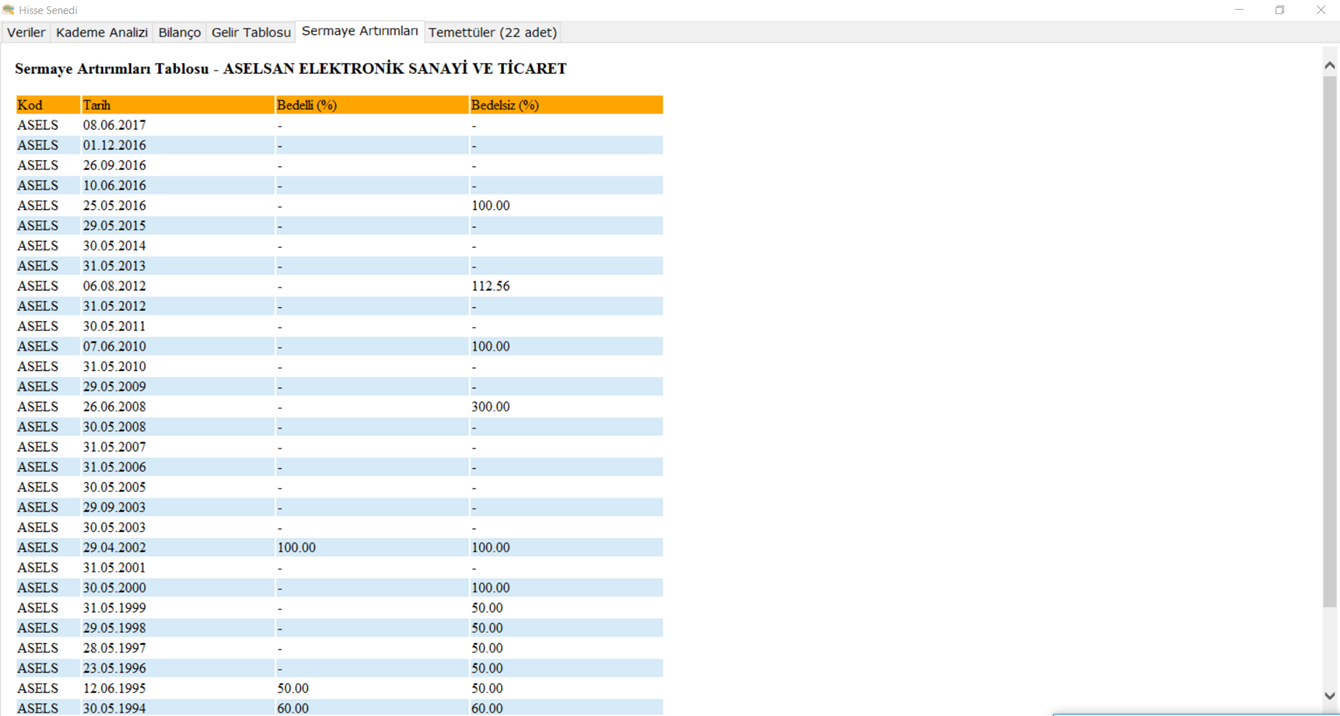The image size is (1340, 716).
Task: Open Temettüler (22 adet) tab
Action: [x=492, y=32]
